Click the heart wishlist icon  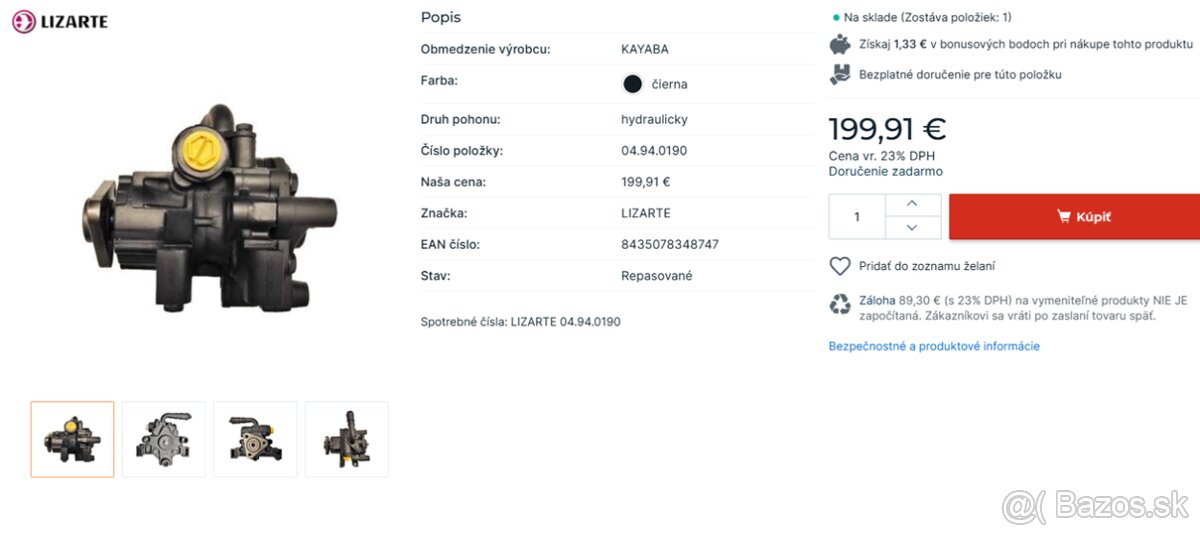click(840, 266)
